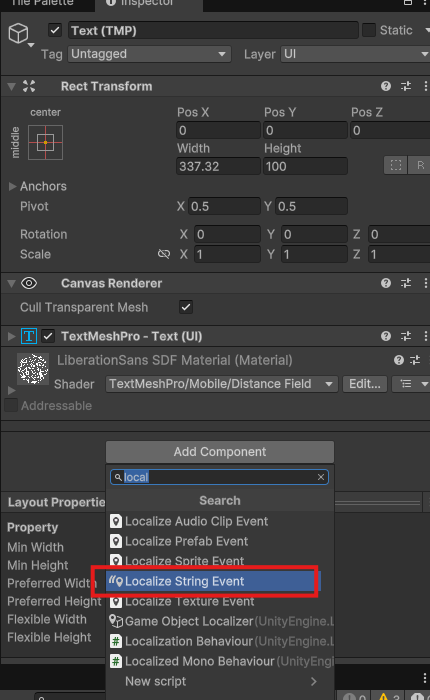Toggle the Addressable checkbox
430x700 pixels.
[x=11, y=405]
